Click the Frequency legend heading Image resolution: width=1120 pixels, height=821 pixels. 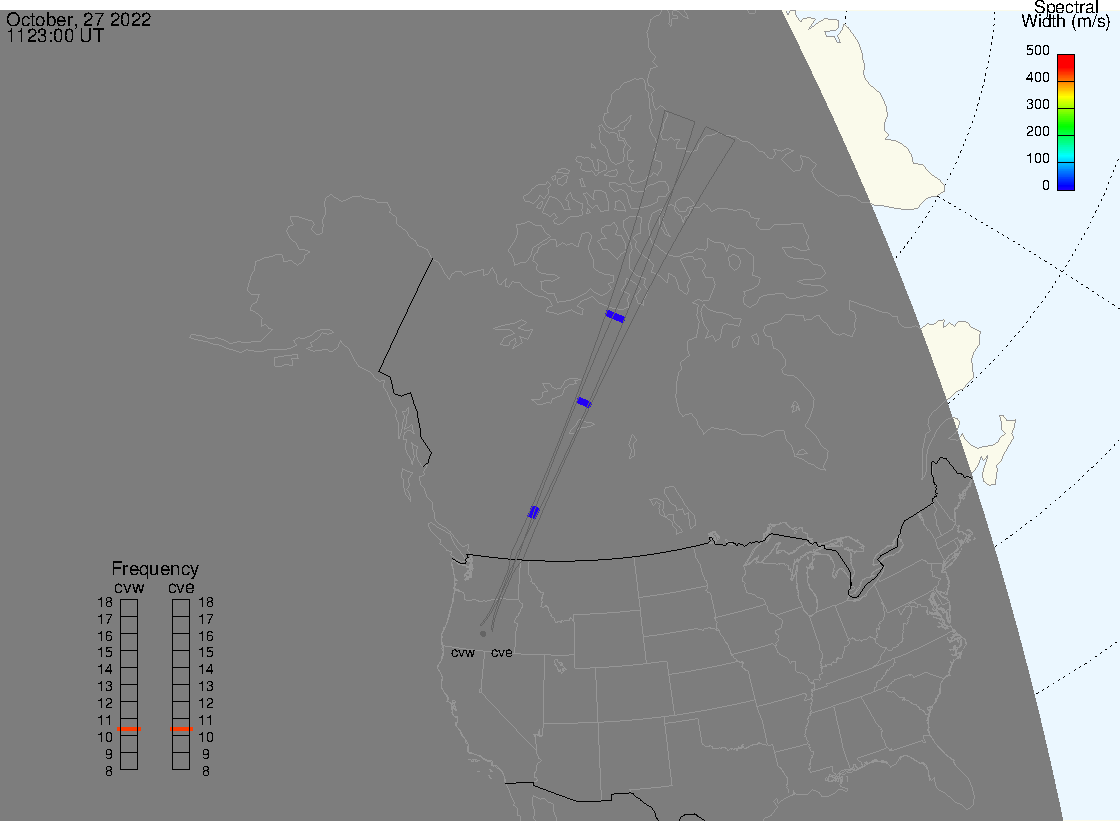tap(155, 569)
